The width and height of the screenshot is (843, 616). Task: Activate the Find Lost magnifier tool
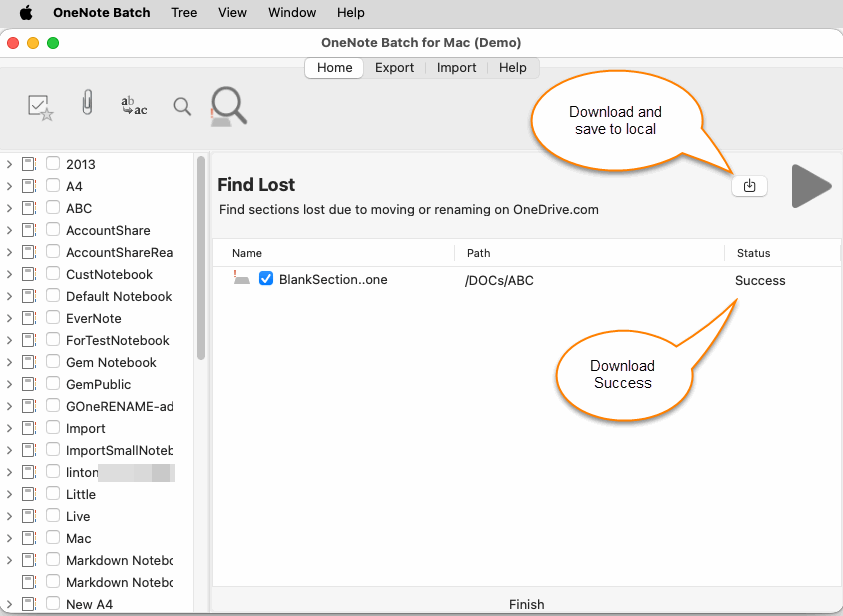coord(227,105)
